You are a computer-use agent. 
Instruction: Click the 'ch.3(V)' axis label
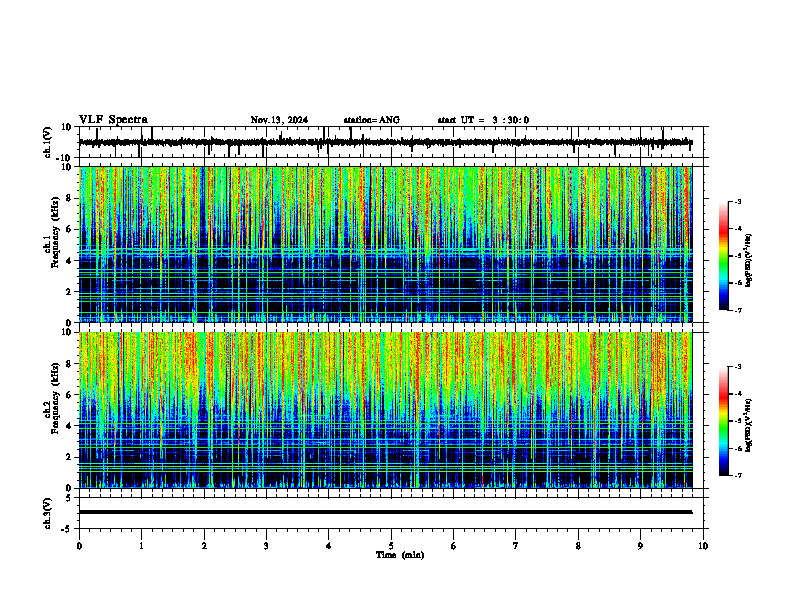(x=48, y=514)
